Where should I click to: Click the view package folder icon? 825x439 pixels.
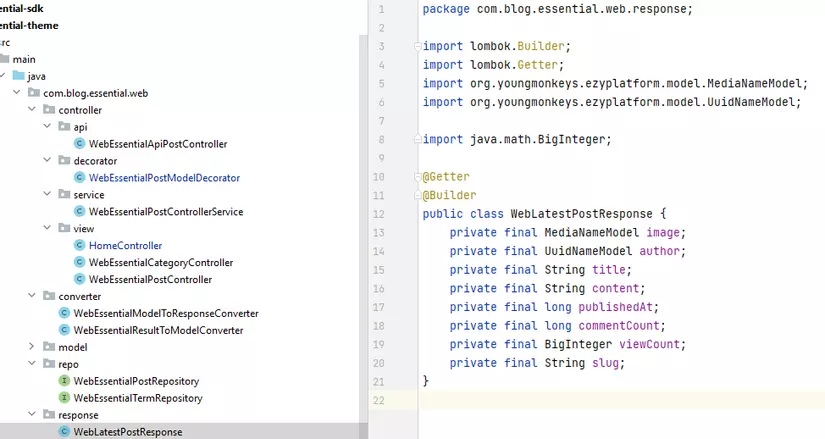pyautogui.click(x=64, y=228)
